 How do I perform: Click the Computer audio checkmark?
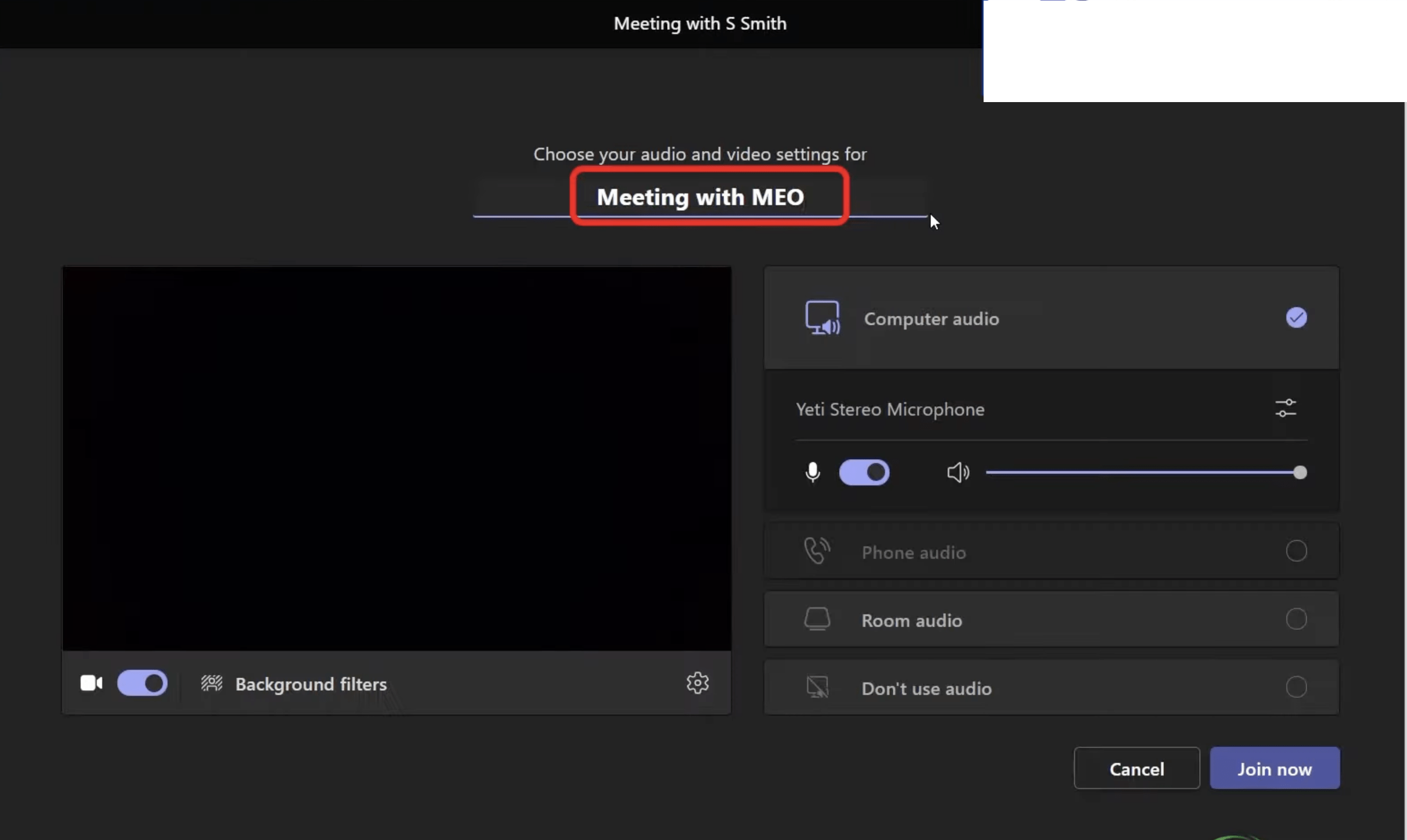pyautogui.click(x=1297, y=318)
